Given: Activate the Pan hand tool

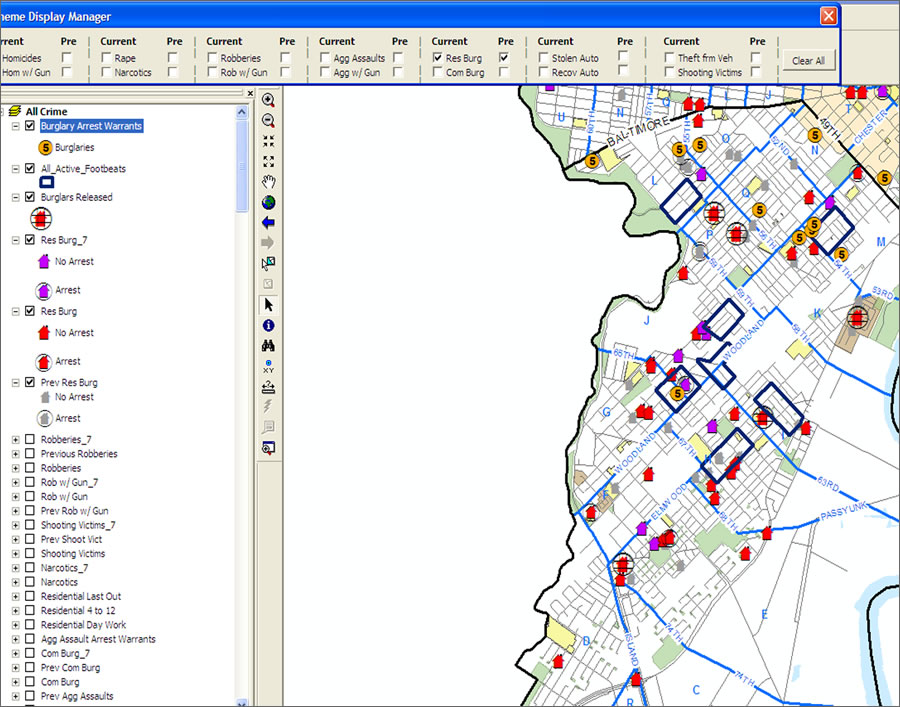Looking at the screenshot, I should pos(268,182).
